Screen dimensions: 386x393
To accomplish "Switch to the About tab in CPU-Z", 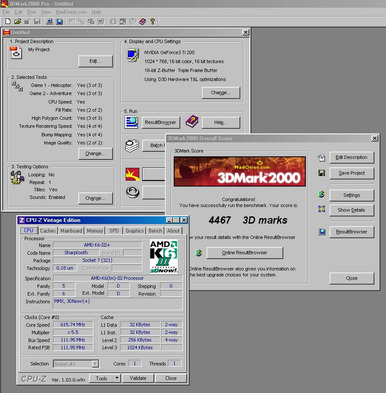I will pos(173,231).
